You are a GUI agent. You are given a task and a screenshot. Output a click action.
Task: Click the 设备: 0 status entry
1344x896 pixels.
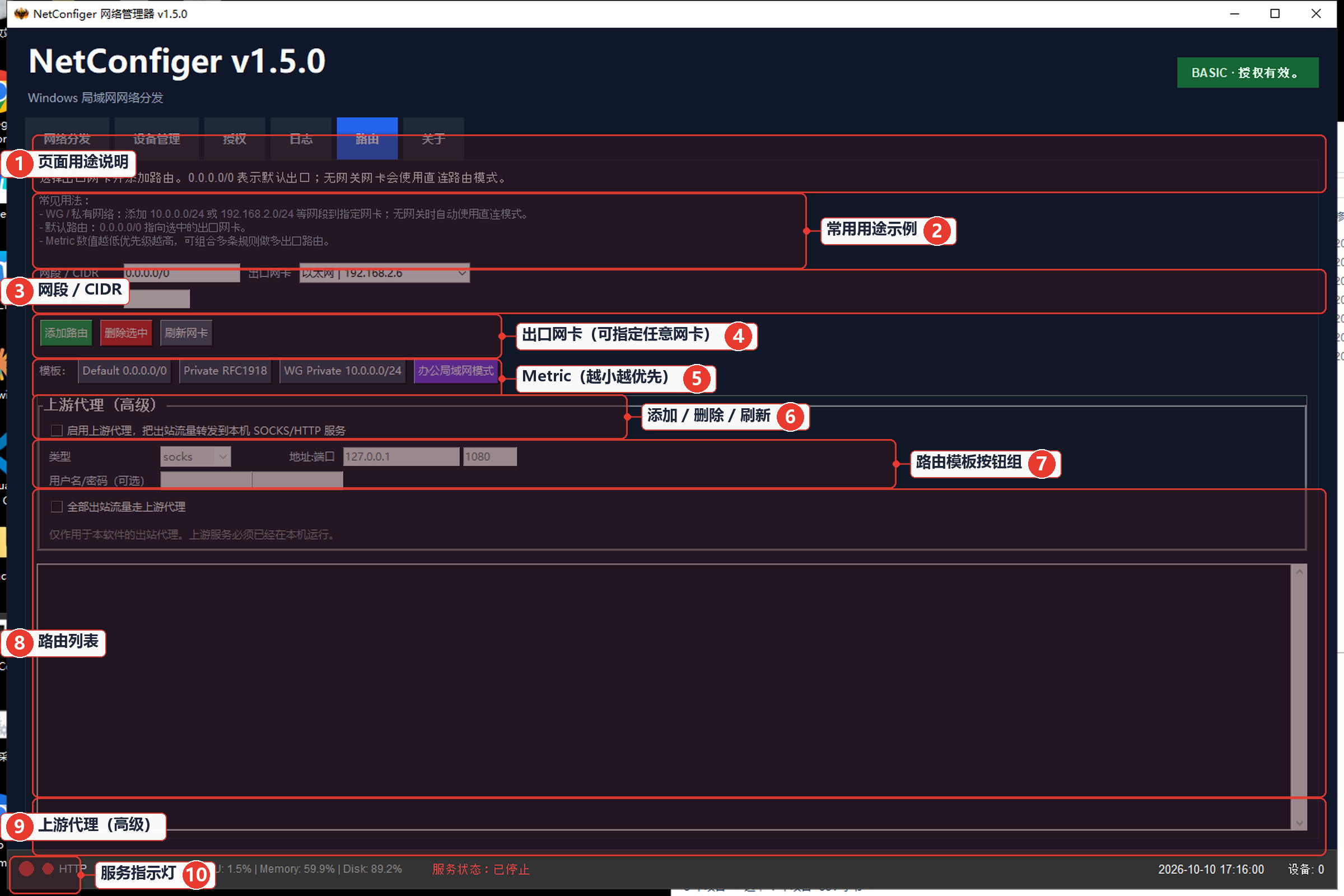(x=1305, y=869)
